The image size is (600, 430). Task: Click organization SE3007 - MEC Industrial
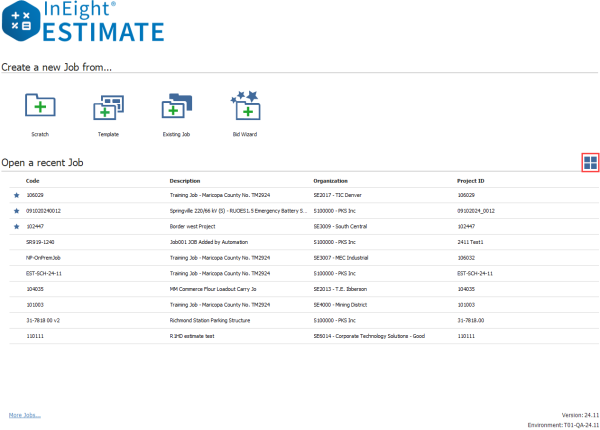point(341,258)
